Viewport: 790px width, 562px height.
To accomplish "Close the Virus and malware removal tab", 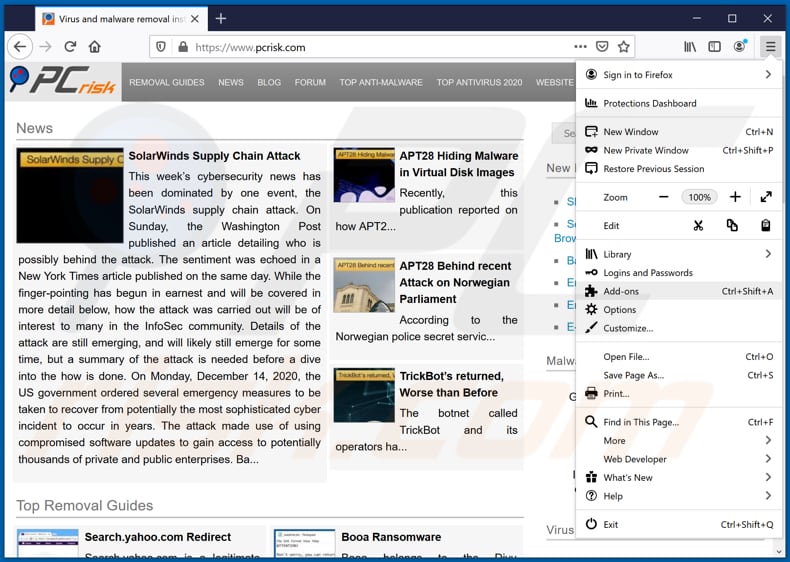I will tap(195, 19).
